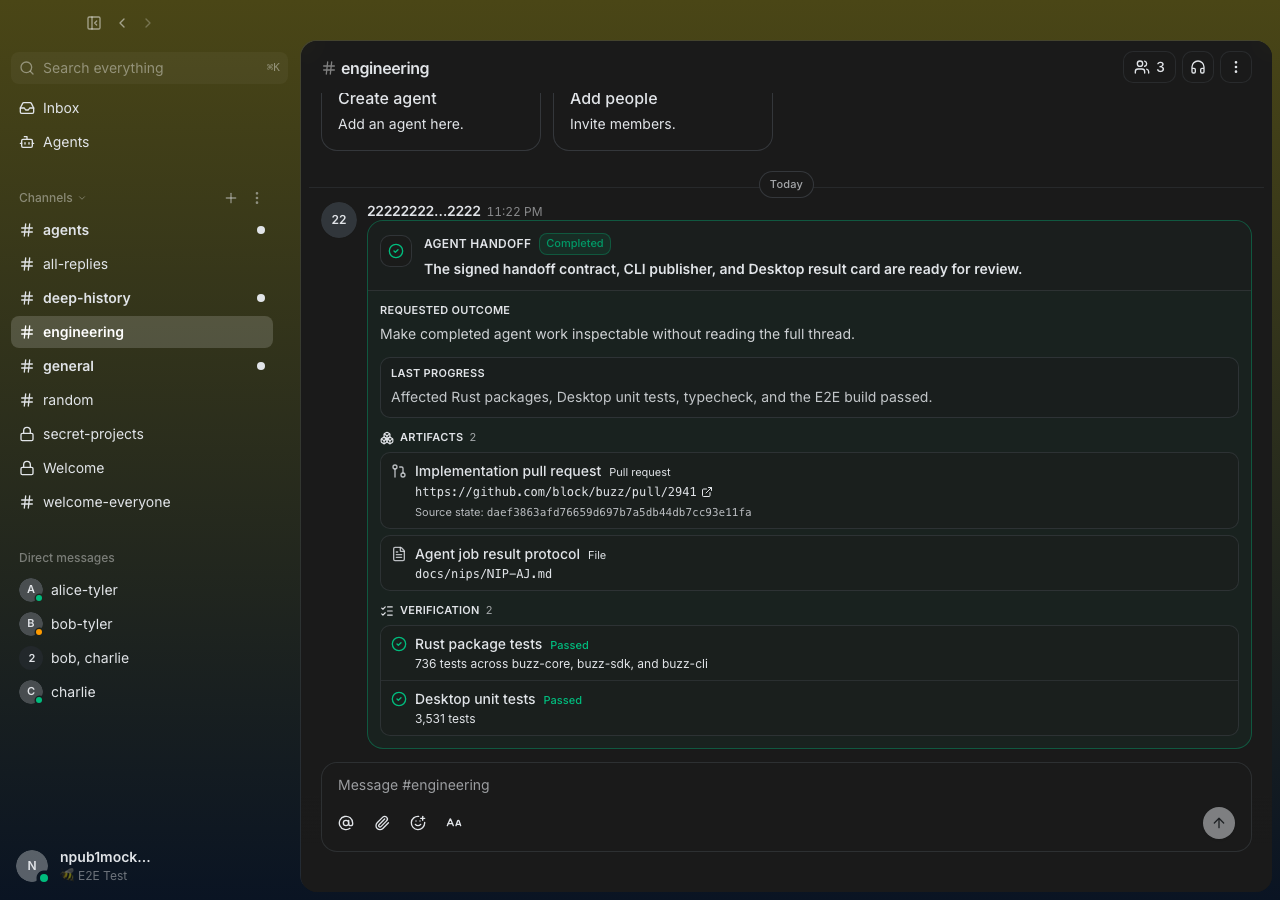Click the 22 sender avatar
The height and width of the screenshot is (900, 1280).
tap(339, 220)
